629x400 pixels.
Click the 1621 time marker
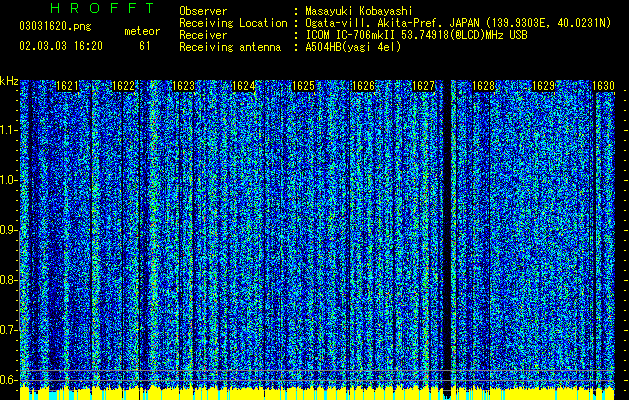pyautogui.click(x=67, y=86)
